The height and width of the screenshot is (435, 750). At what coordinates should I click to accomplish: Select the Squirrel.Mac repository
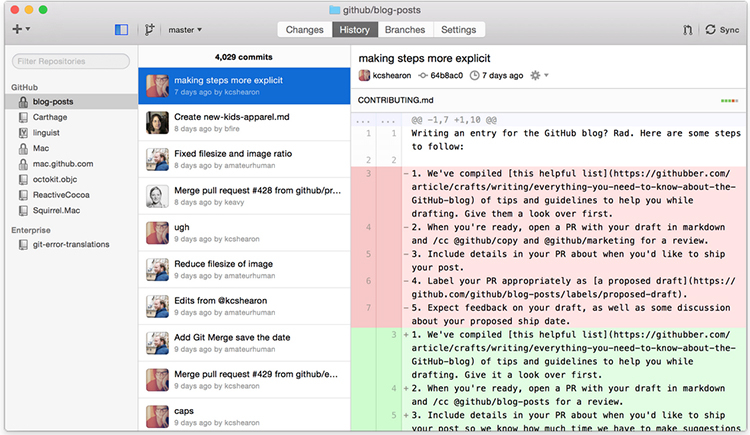click(x=71, y=211)
